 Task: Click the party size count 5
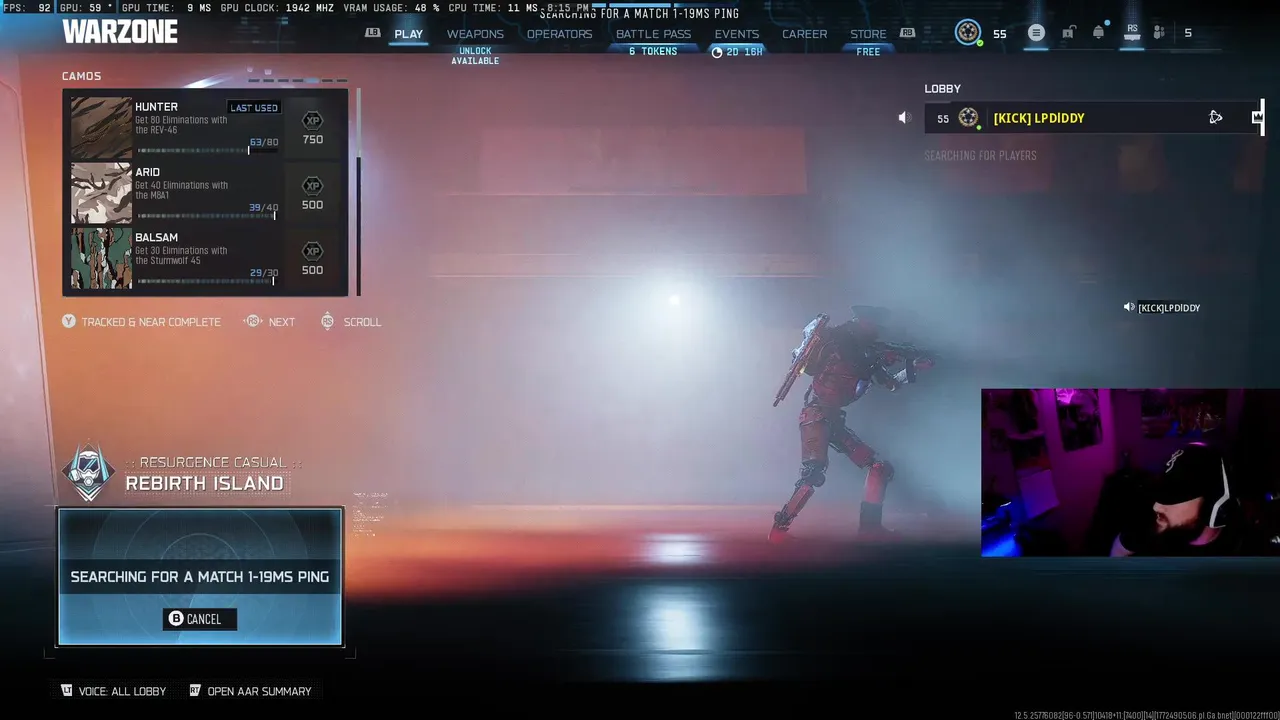(x=1188, y=33)
